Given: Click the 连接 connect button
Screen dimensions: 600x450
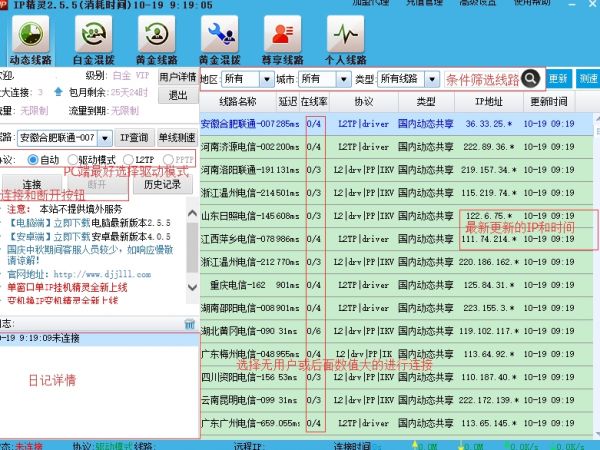Looking at the screenshot, I should pos(32,184).
